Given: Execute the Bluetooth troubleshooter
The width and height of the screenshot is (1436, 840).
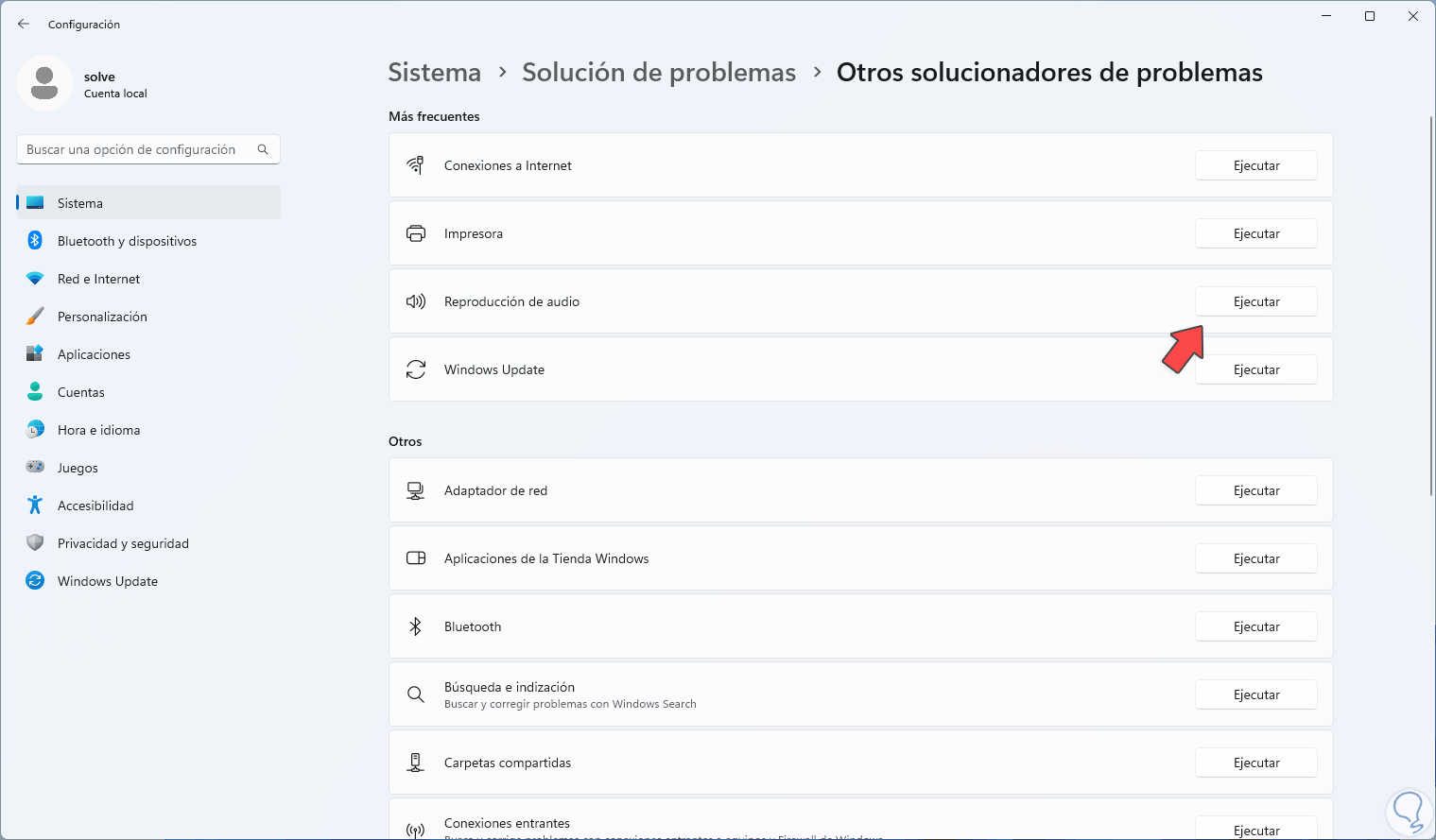Looking at the screenshot, I should [x=1255, y=626].
